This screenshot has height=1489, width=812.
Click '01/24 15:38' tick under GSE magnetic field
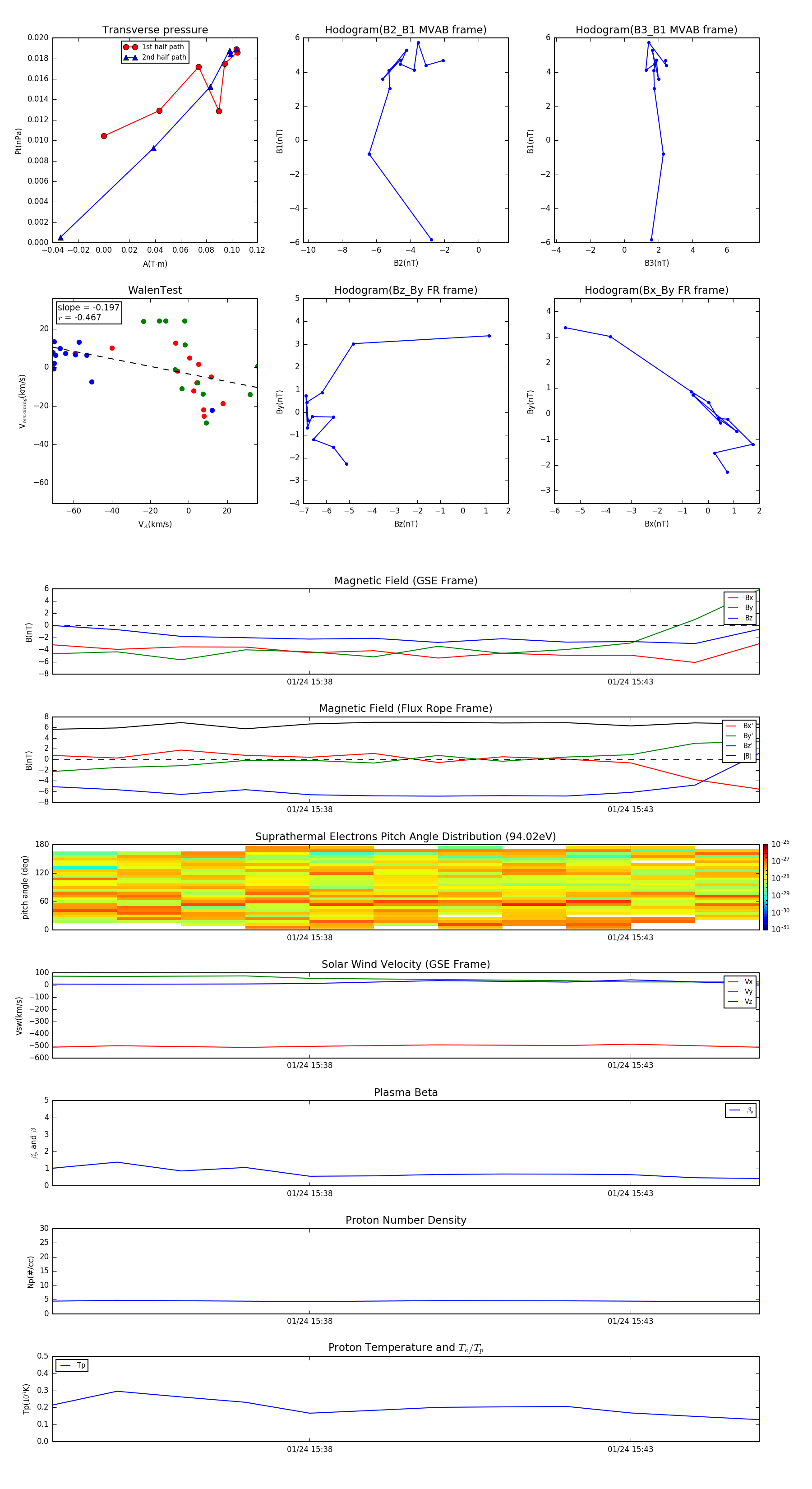[310, 682]
